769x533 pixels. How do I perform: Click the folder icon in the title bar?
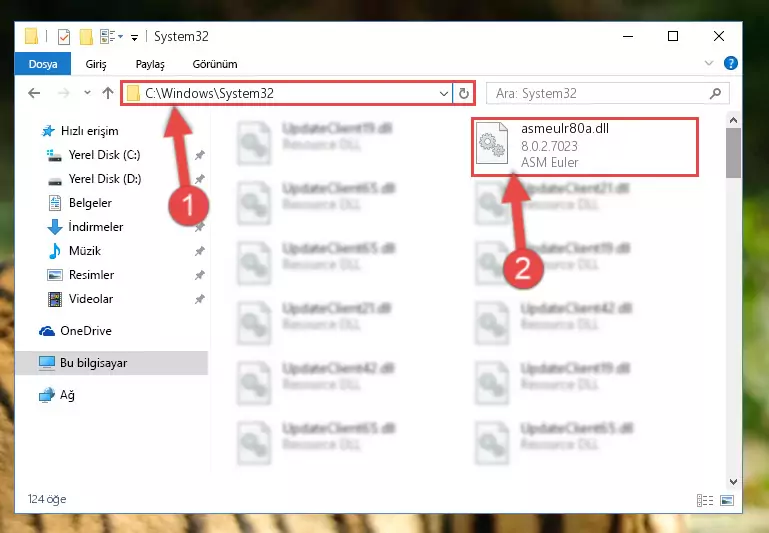tap(31, 36)
